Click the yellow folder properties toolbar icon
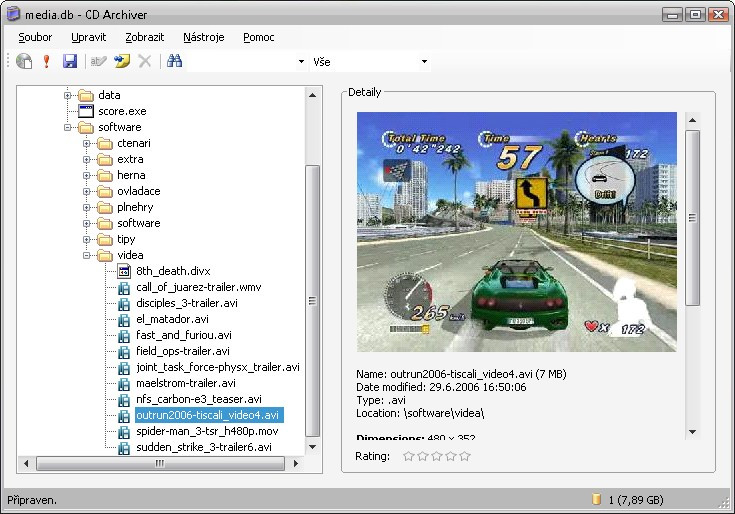This screenshot has width=735, height=514. (x=122, y=61)
